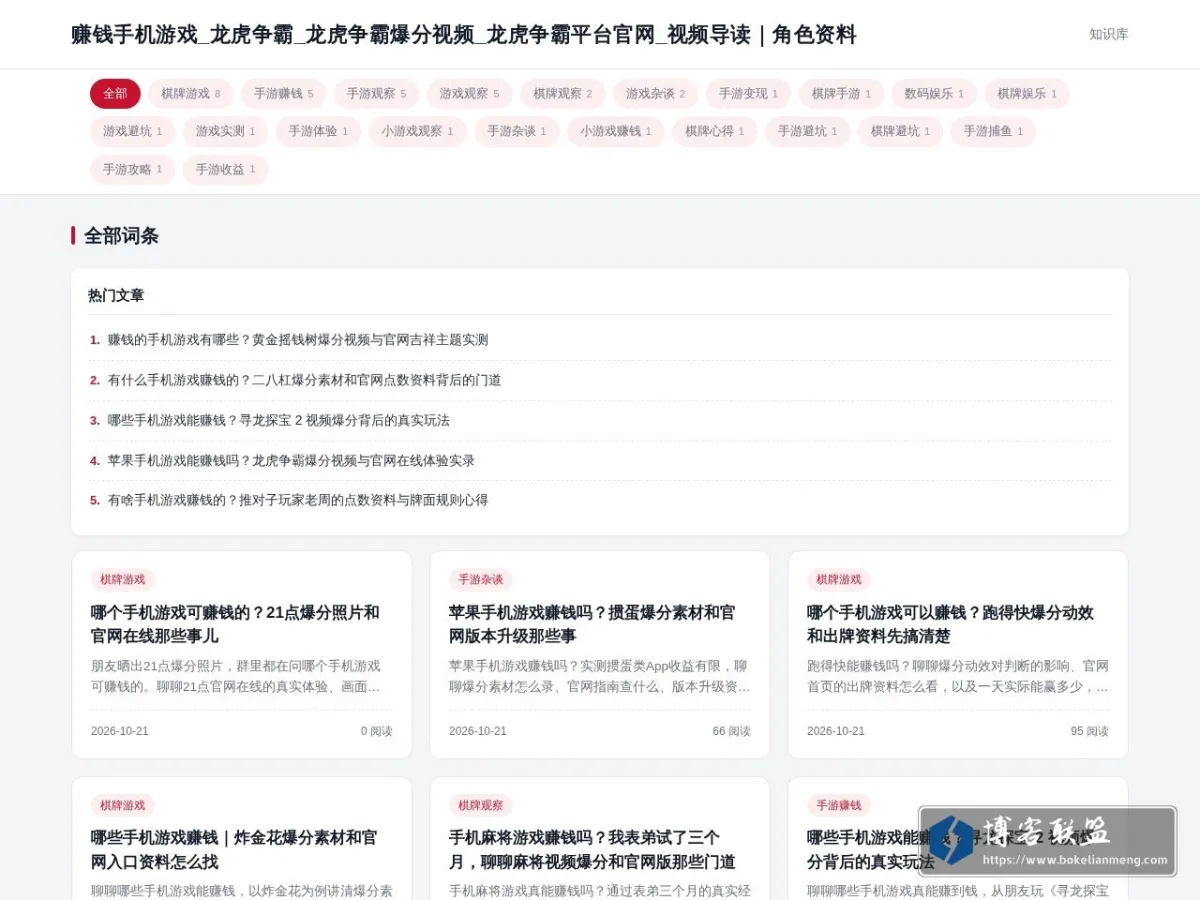Screen dimensions: 1200x900
Task: Filter by 手游捕鱼 1 tag
Action: tap(993, 131)
